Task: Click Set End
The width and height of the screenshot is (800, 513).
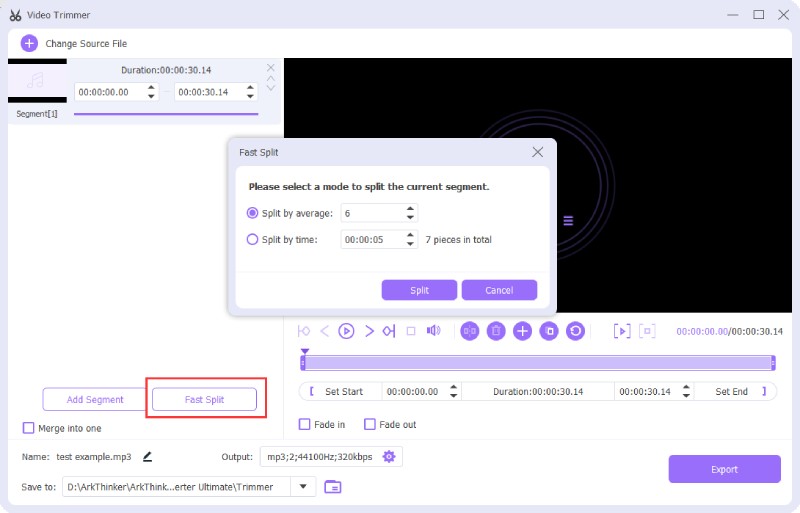Action: click(731, 392)
